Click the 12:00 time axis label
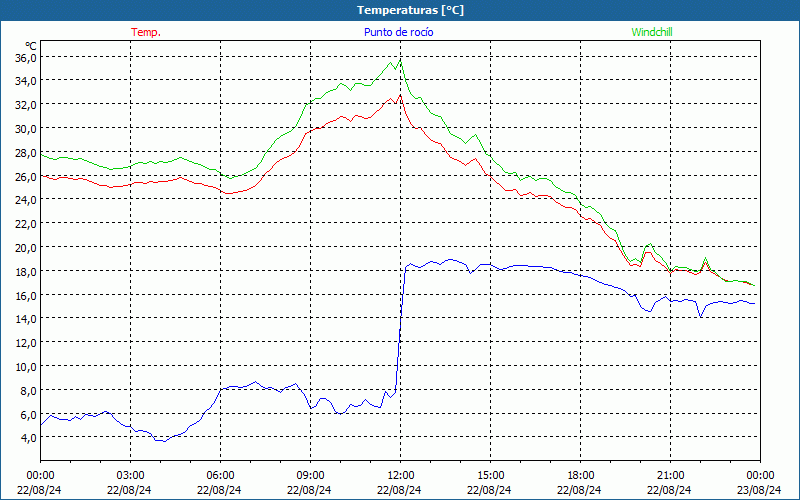This screenshot has width=800, height=500. (401, 476)
